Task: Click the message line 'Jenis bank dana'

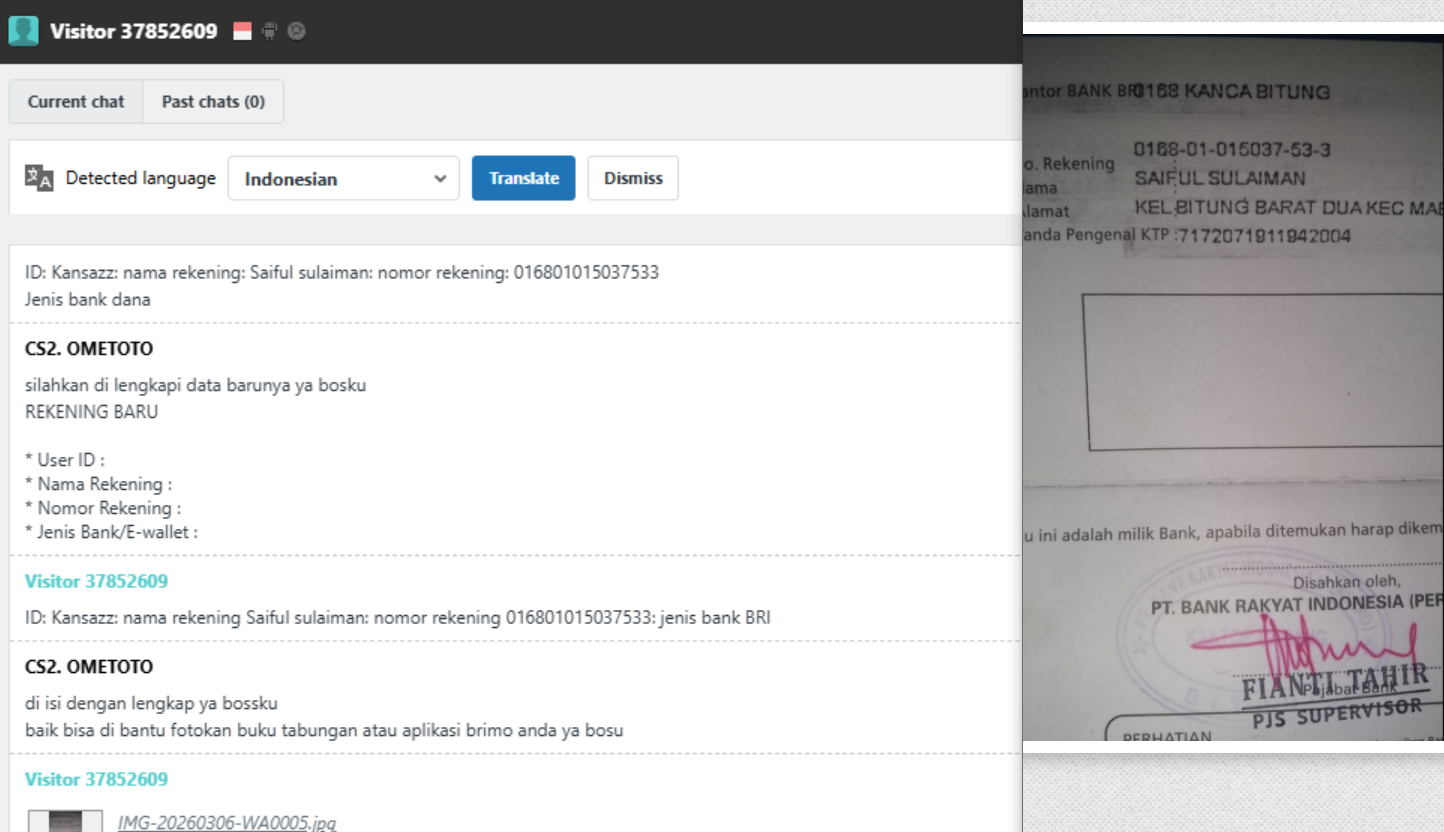Action: coord(88,299)
